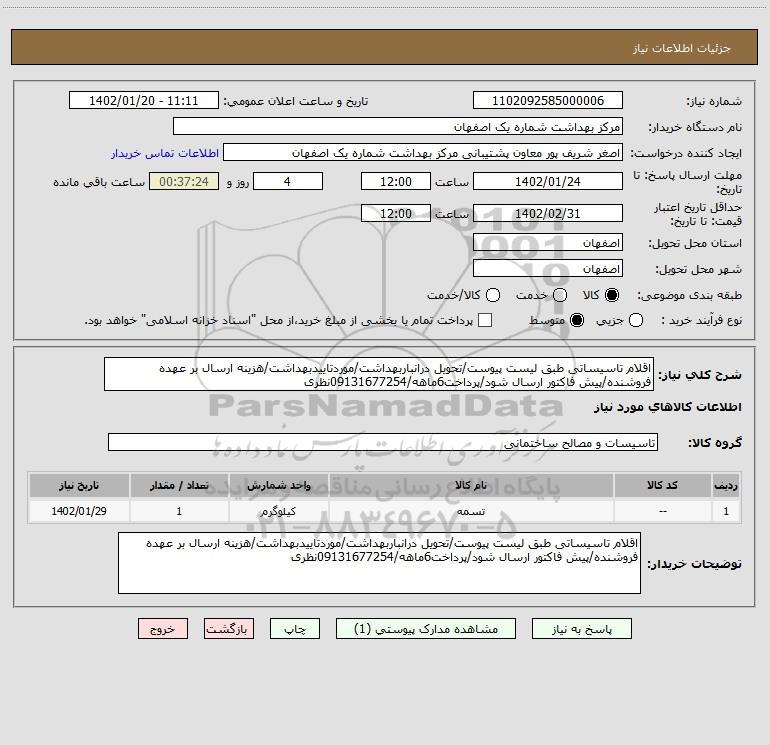This screenshot has width=770, height=745.
Task: Click the price validity hour 12:00 field
Action: point(396,214)
